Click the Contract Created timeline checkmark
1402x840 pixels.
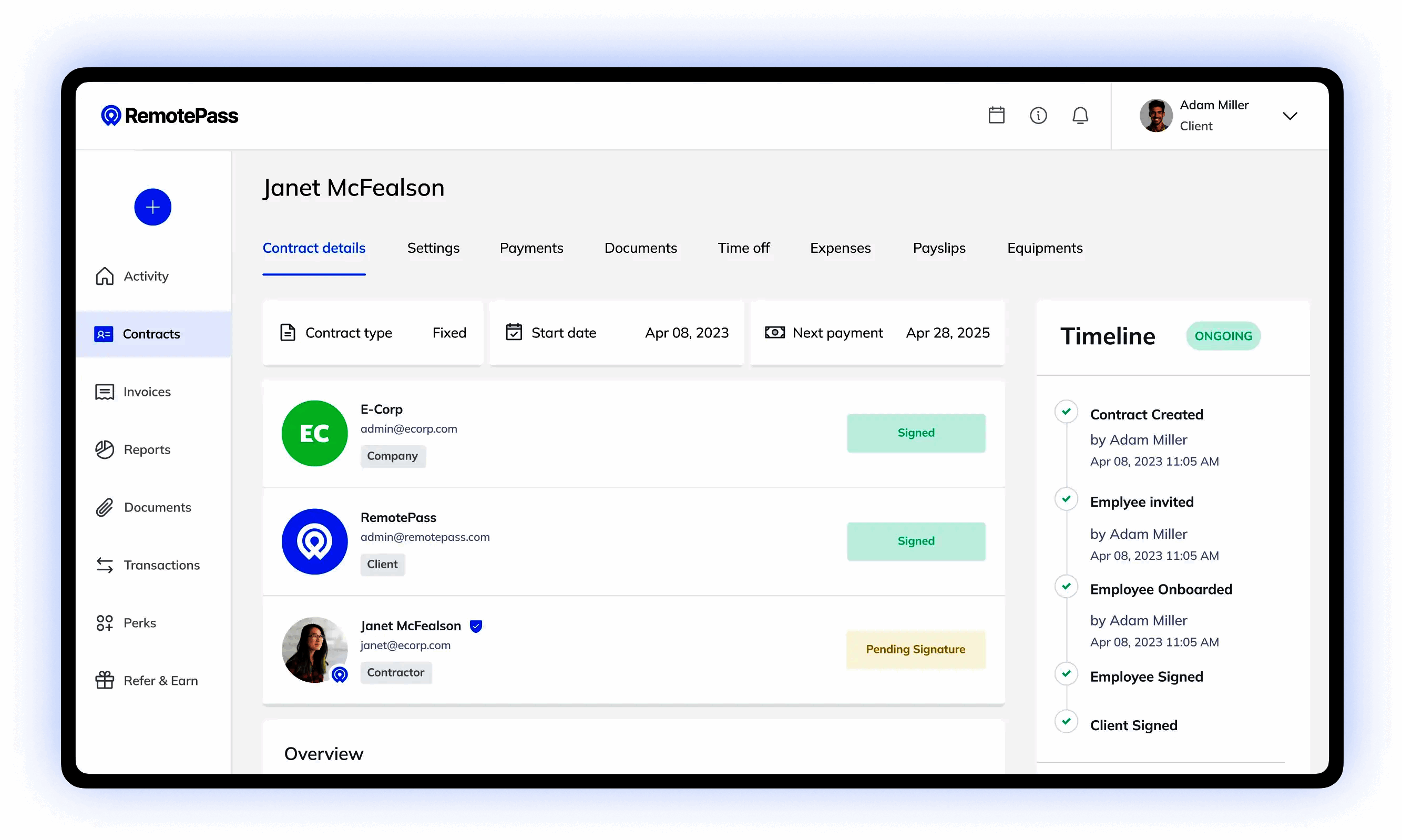click(x=1067, y=412)
